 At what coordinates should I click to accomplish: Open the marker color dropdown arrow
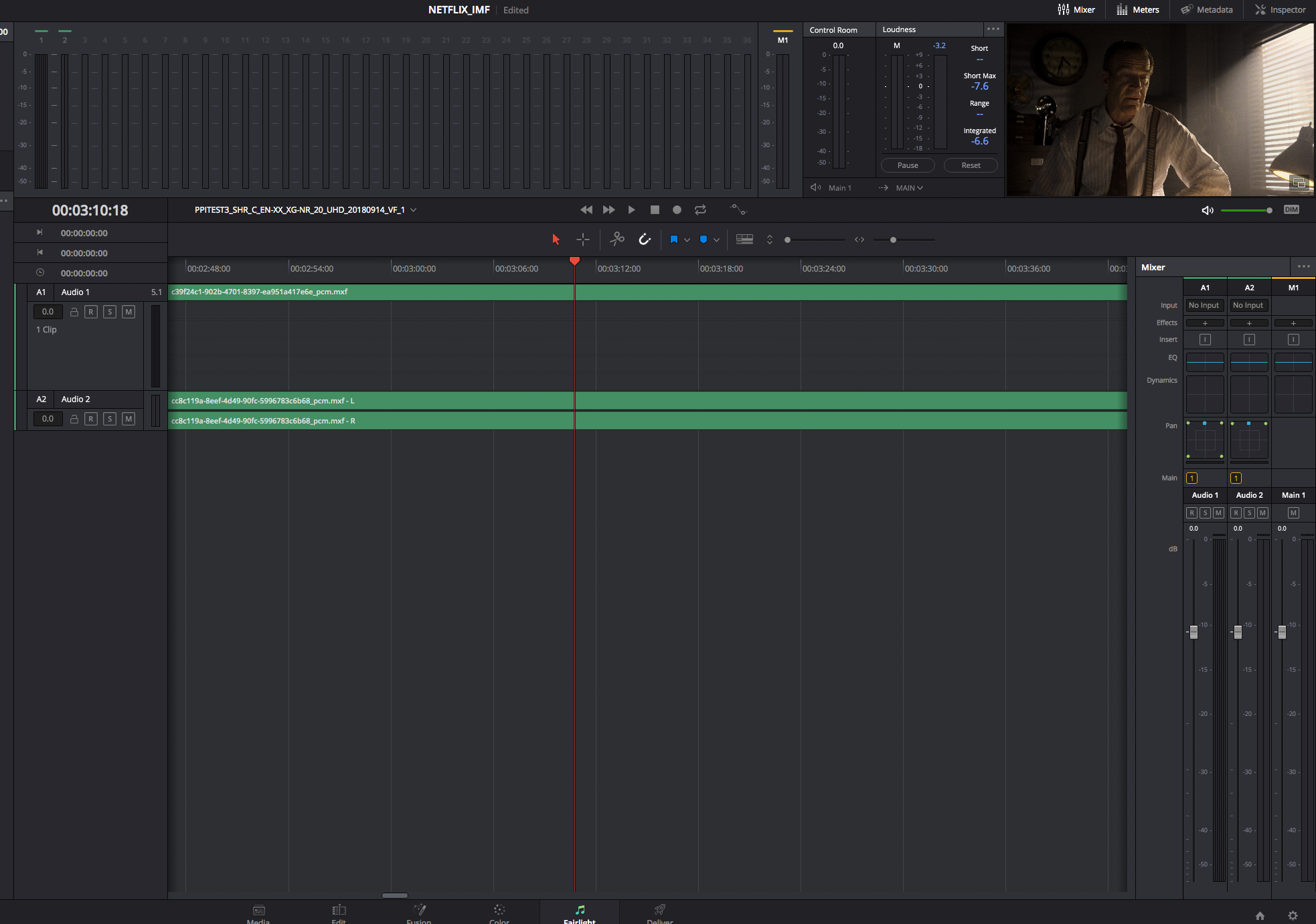[x=716, y=240]
